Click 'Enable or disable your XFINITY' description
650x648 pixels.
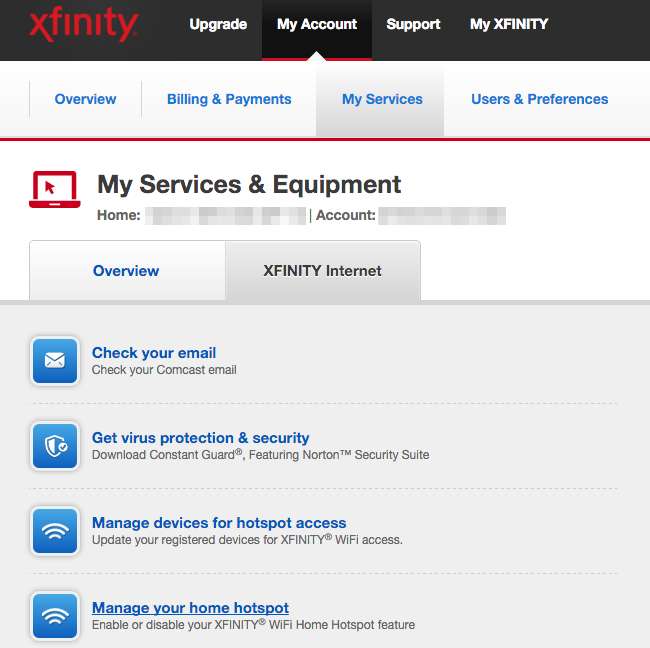[x=253, y=625]
